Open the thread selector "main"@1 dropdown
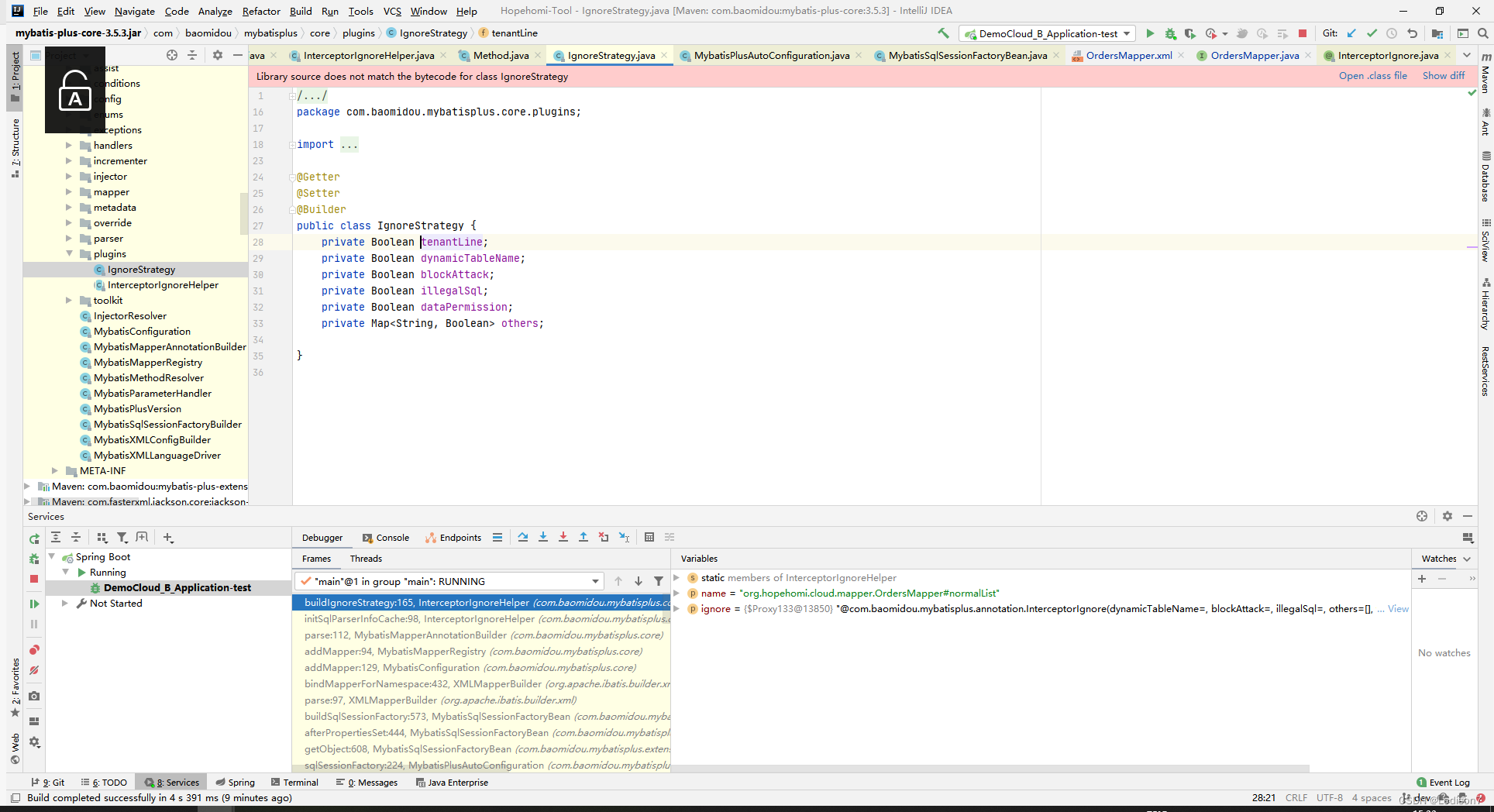The image size is (1494, 812). [x=449, y=581]
